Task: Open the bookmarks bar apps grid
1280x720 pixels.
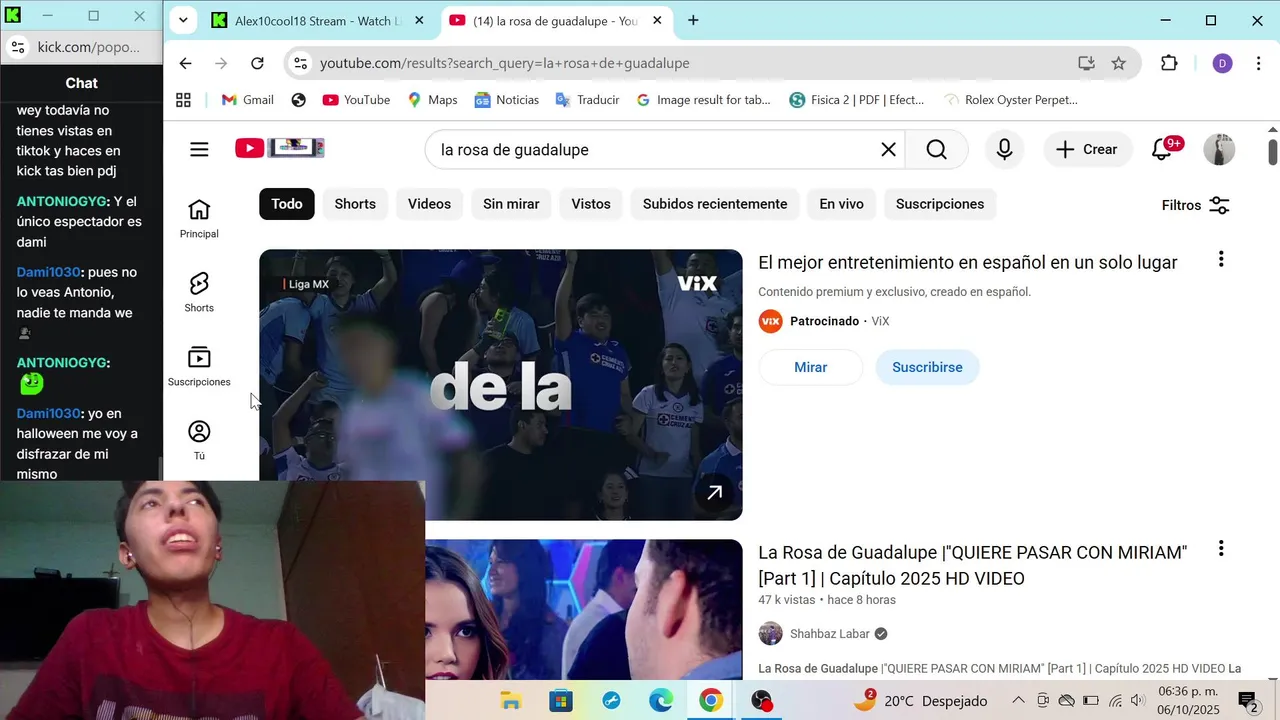Action: 183,100
